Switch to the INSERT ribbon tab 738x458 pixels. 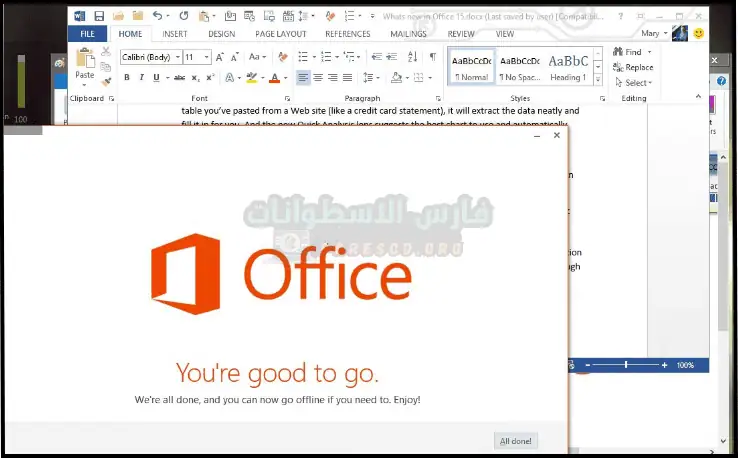click(175, 34)
